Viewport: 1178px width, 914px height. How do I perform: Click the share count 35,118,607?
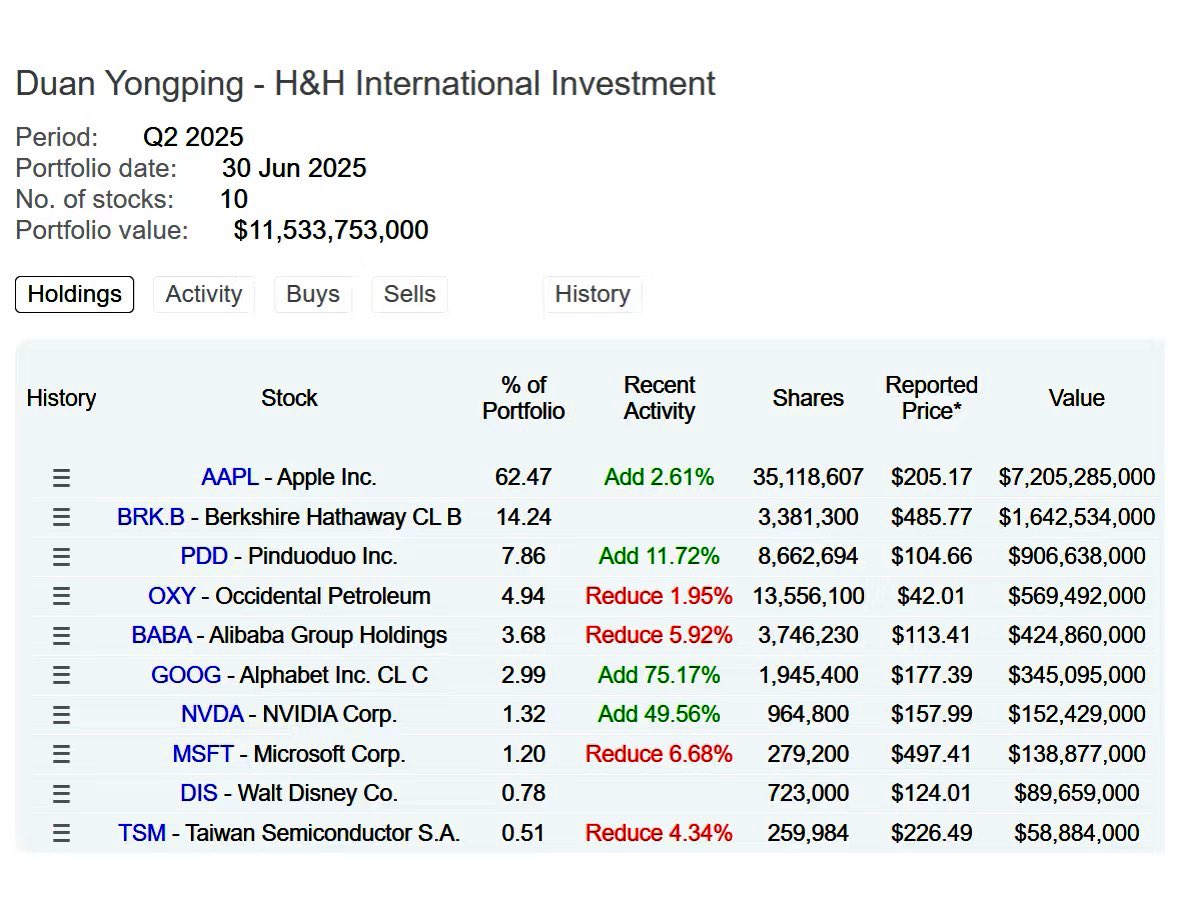coord(808,477)
